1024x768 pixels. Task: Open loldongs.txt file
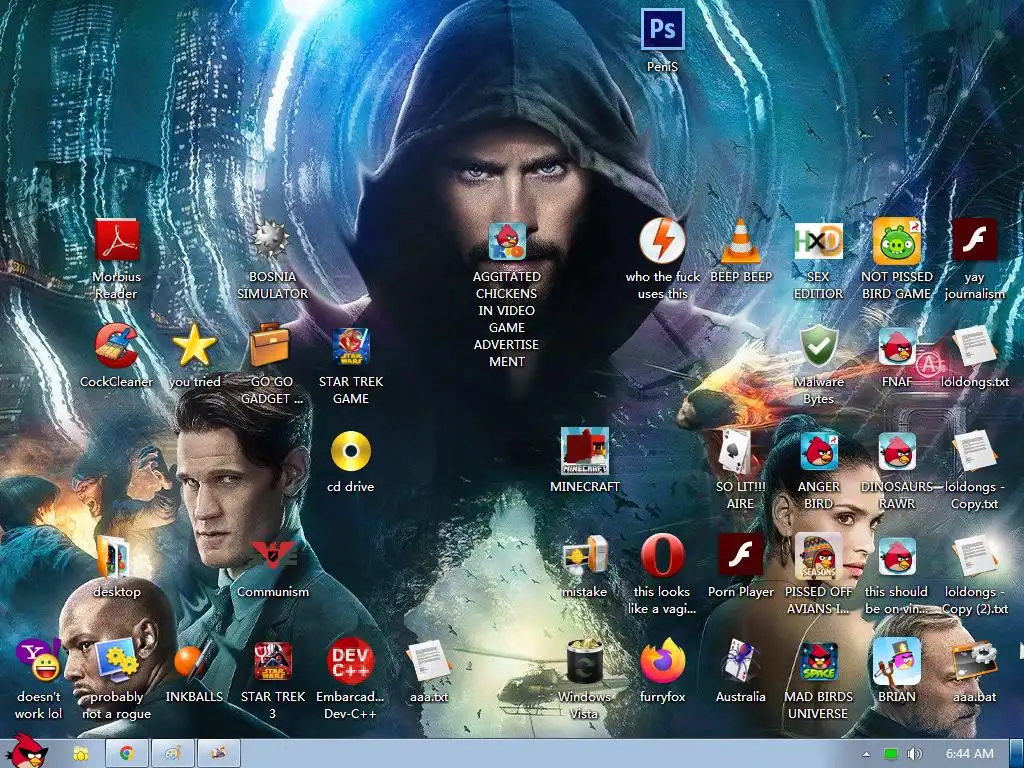click(974, 346)
